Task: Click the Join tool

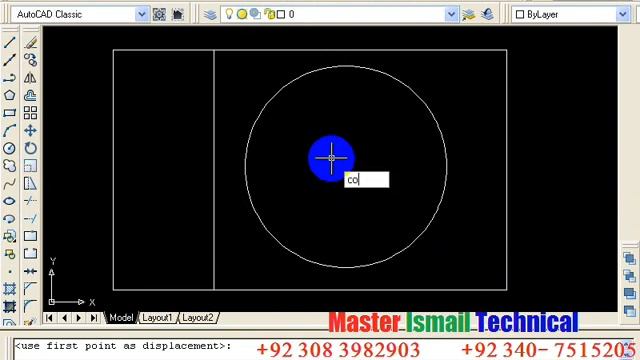Action: coord(31,271)
